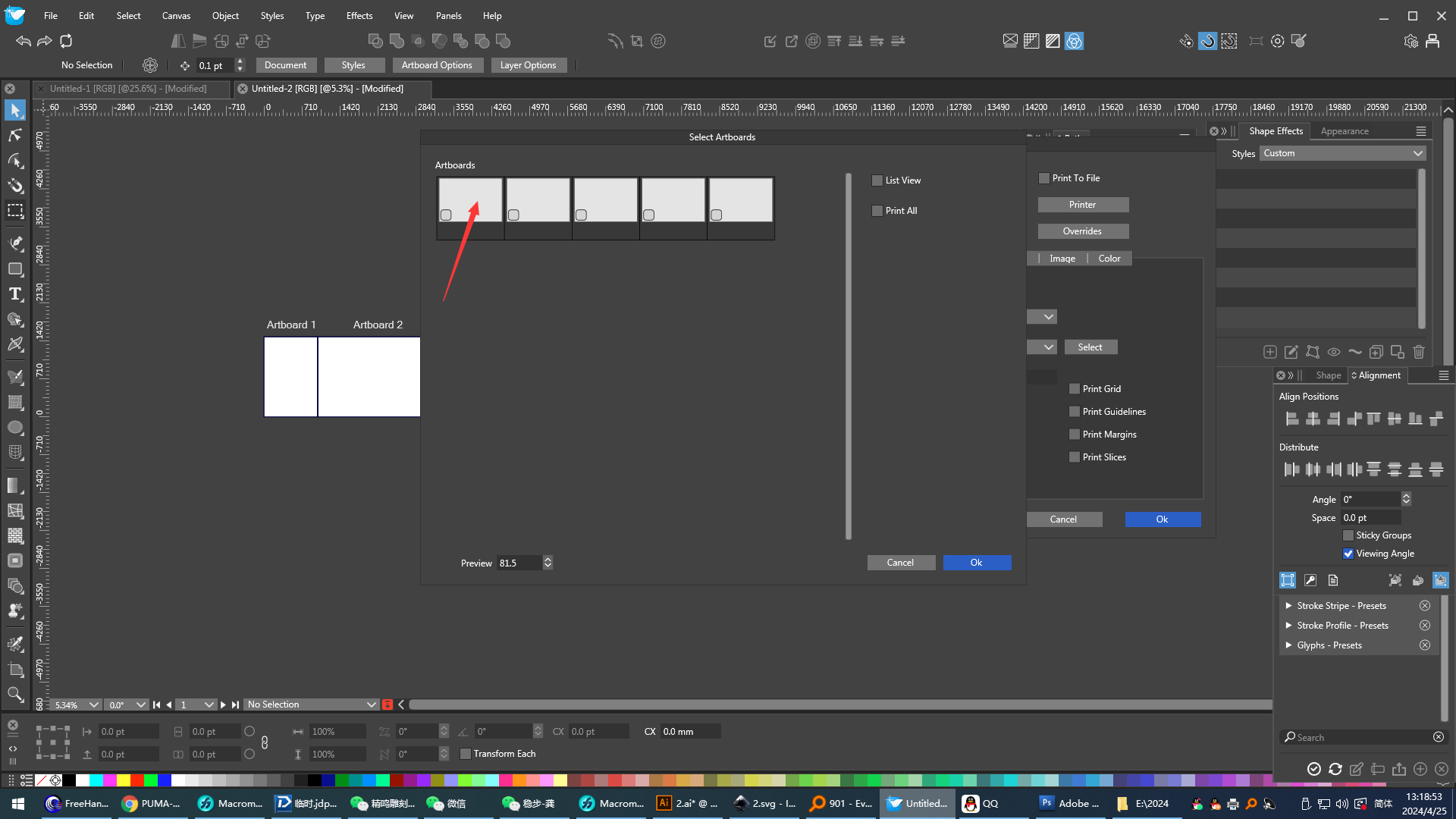Open the Styles Custom dropdown
This screenshot has height=819, width=1456.
point(1343,153)
